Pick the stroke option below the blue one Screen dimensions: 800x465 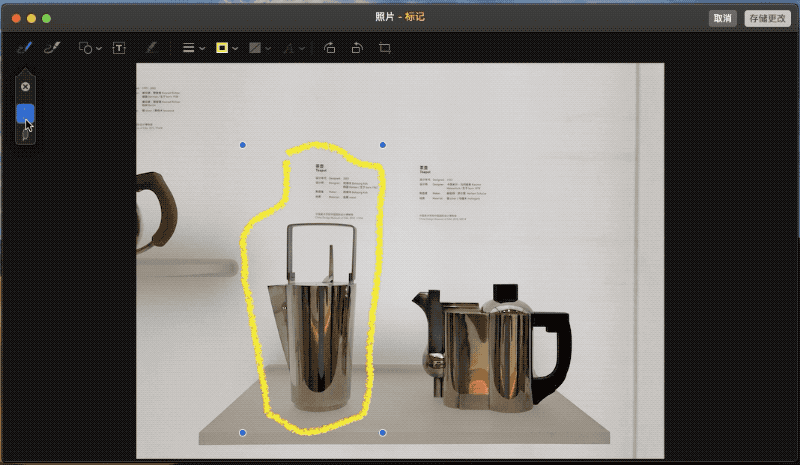coord(26,133)
